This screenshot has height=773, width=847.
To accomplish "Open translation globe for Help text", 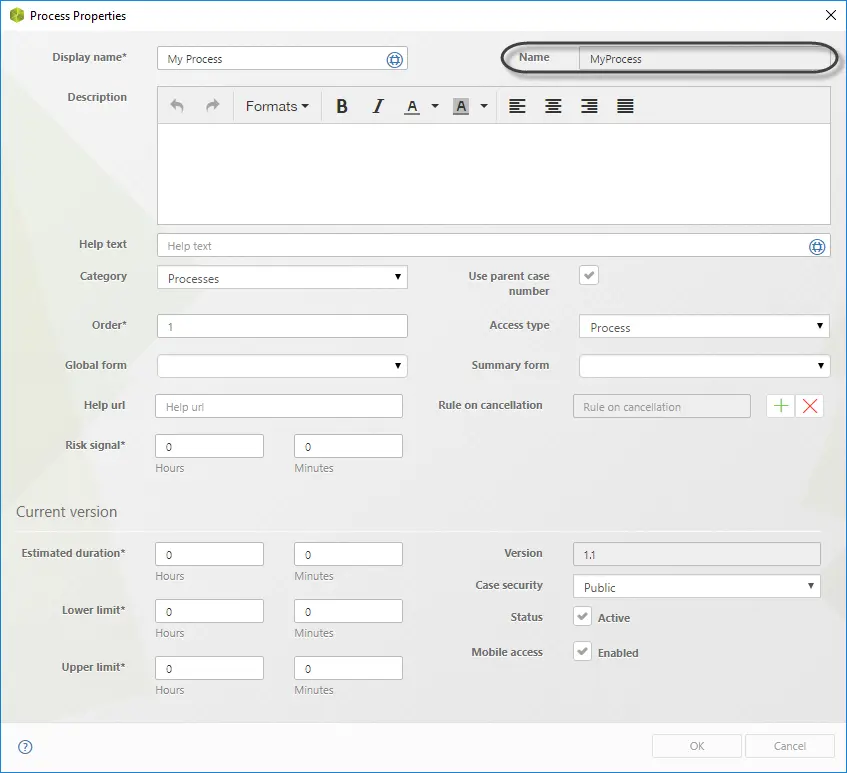I will point(817,247).
